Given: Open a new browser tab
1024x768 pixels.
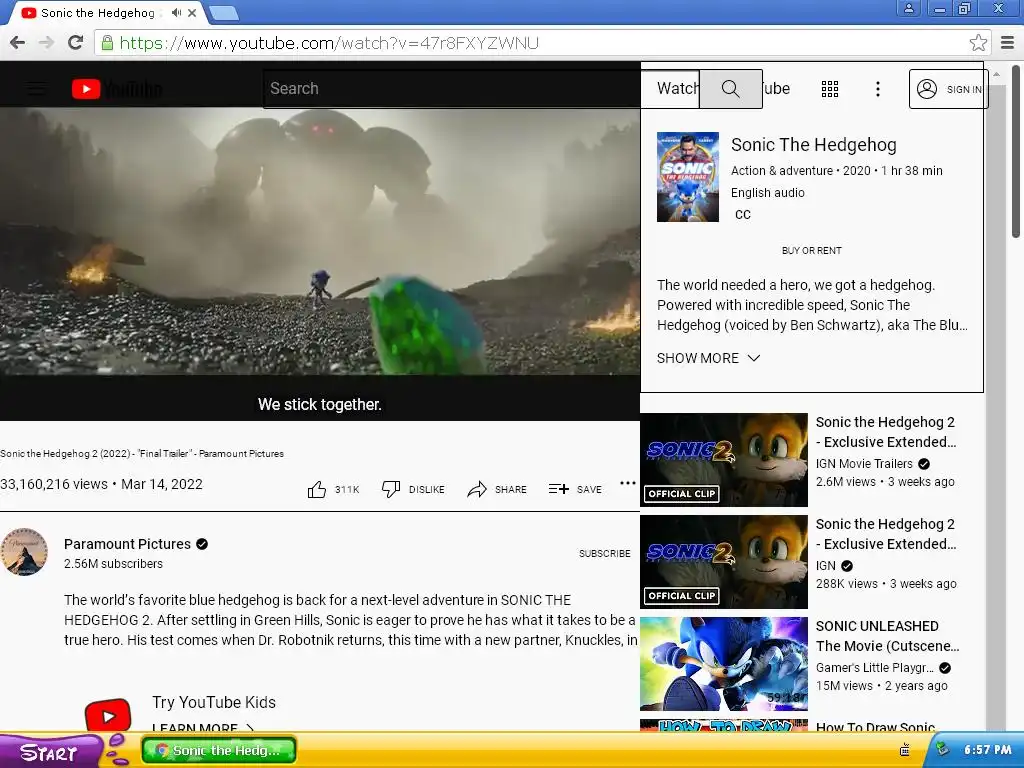Looking at the screenshot, I should click(224, 13).
